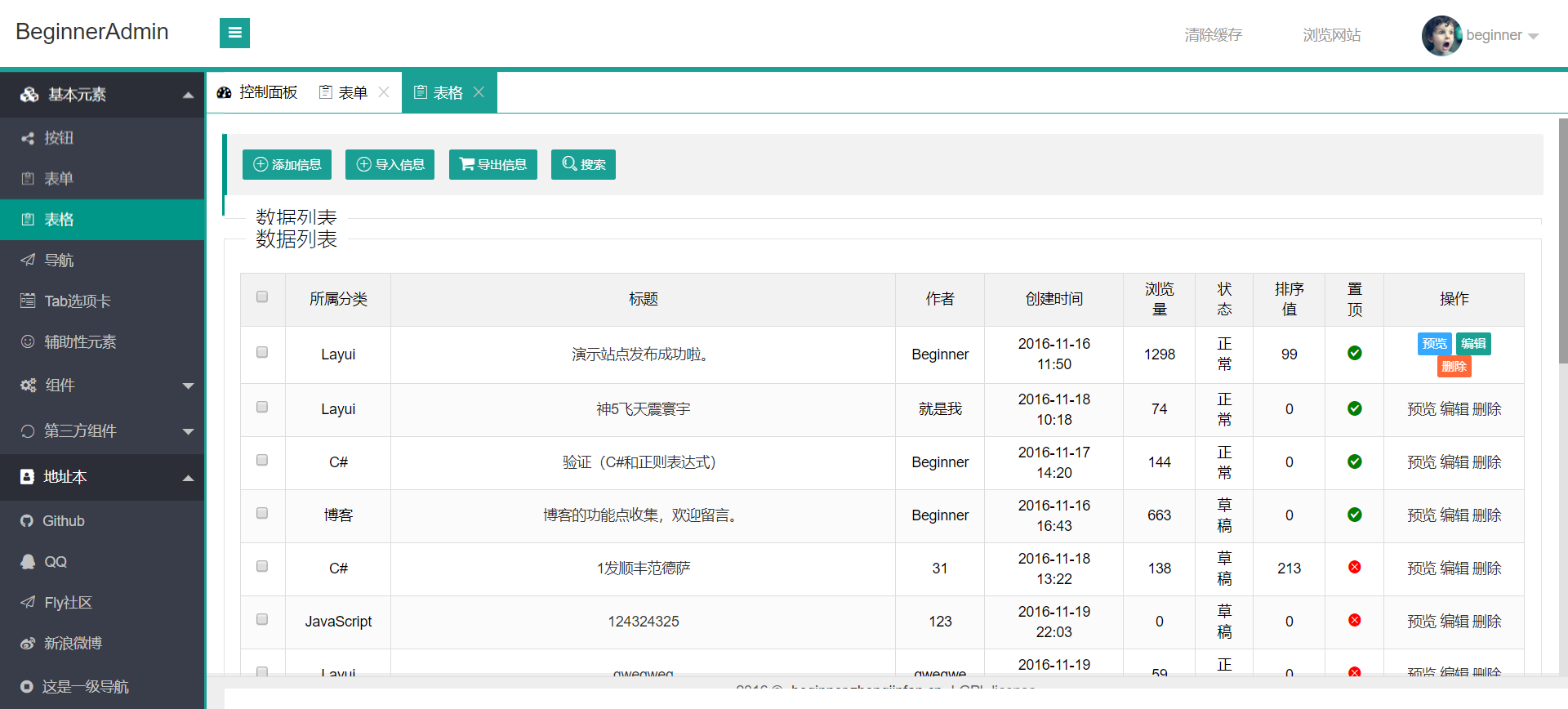This screenshot has width=1568, height=709.
Task: Check the row 演示站点发布成功啦 checkbox
Action: pos(262,352)
